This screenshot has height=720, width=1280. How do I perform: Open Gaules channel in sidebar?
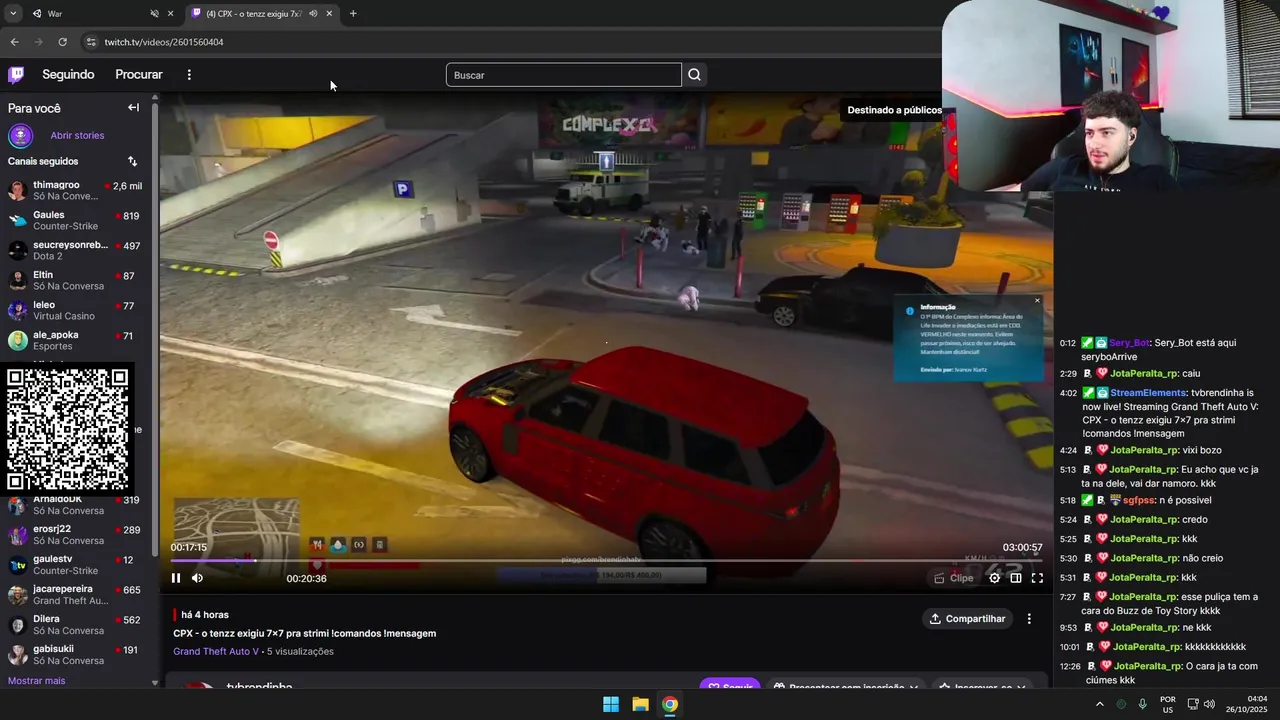coord(76,221)
